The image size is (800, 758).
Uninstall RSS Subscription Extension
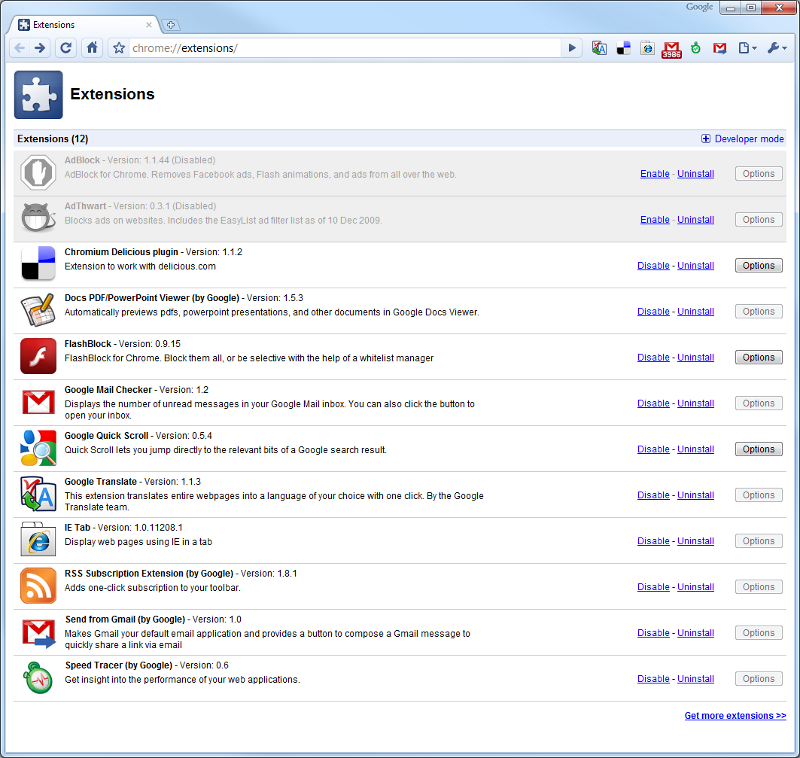(x=695, y=587)
